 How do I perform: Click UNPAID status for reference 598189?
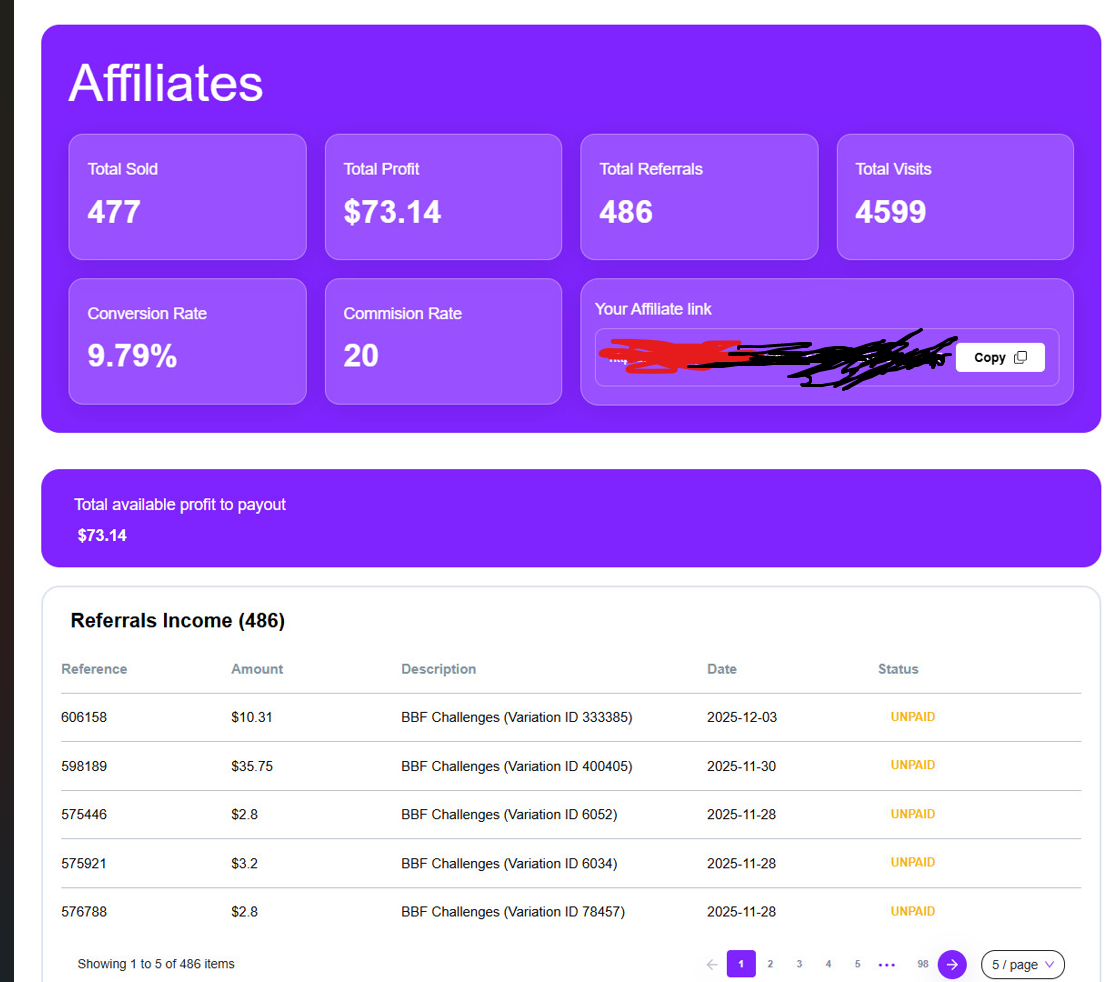point(912,765)
